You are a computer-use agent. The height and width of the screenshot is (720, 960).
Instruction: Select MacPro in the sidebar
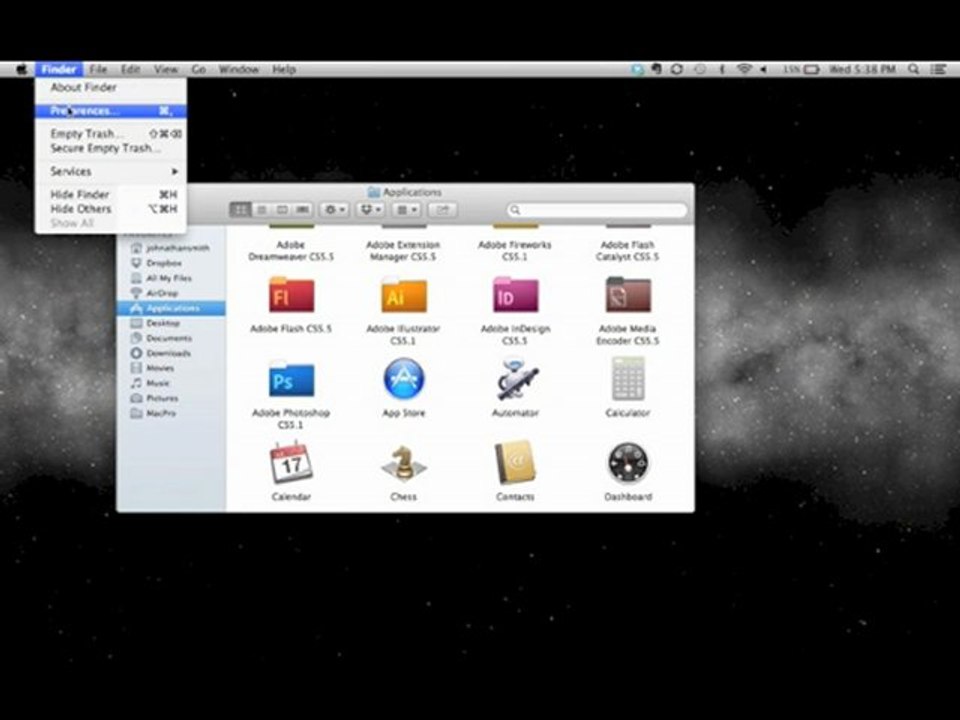(171, 413)
